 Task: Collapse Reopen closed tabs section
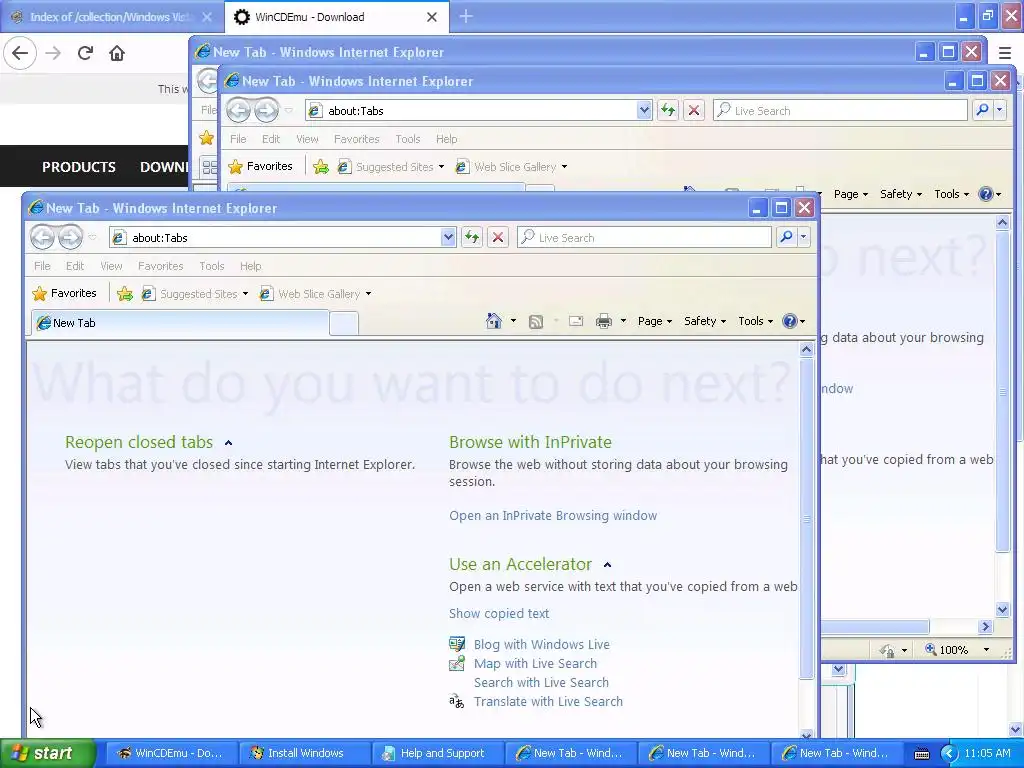[229, 443]
